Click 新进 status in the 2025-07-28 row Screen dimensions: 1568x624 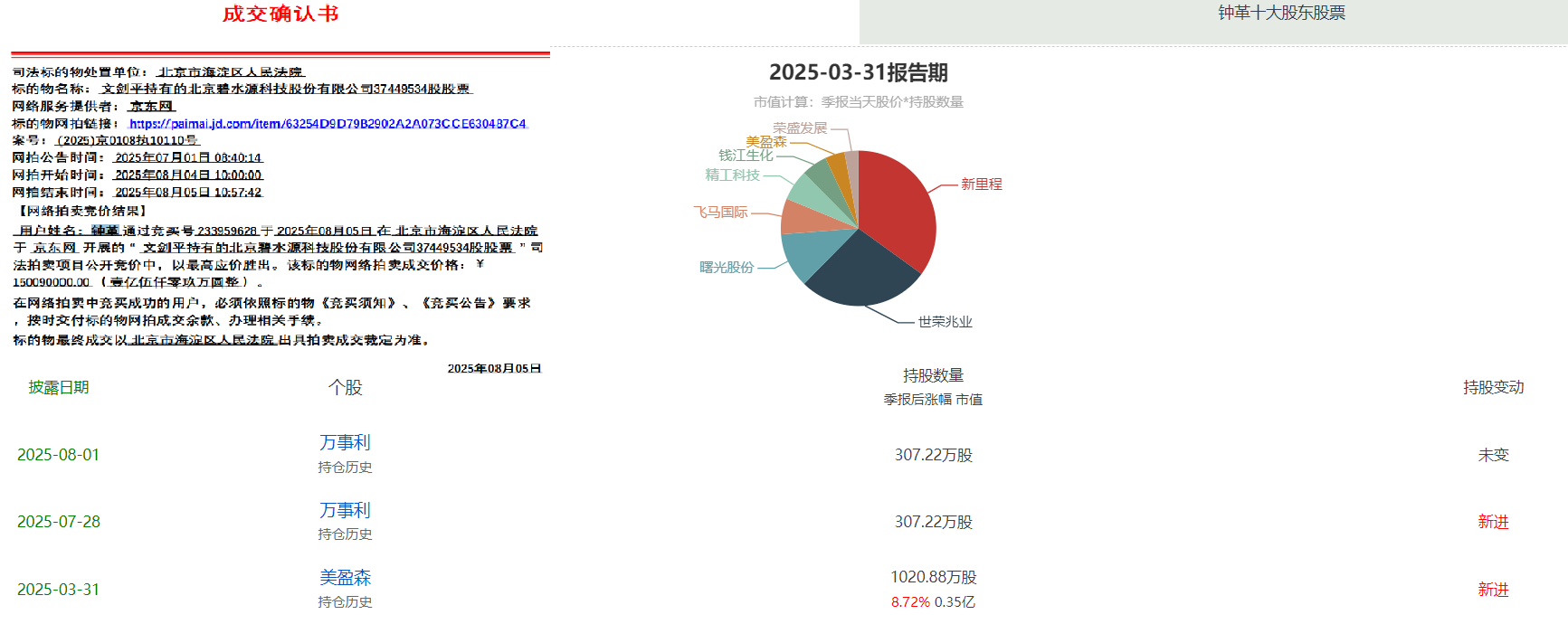[x=1493, y=522]
